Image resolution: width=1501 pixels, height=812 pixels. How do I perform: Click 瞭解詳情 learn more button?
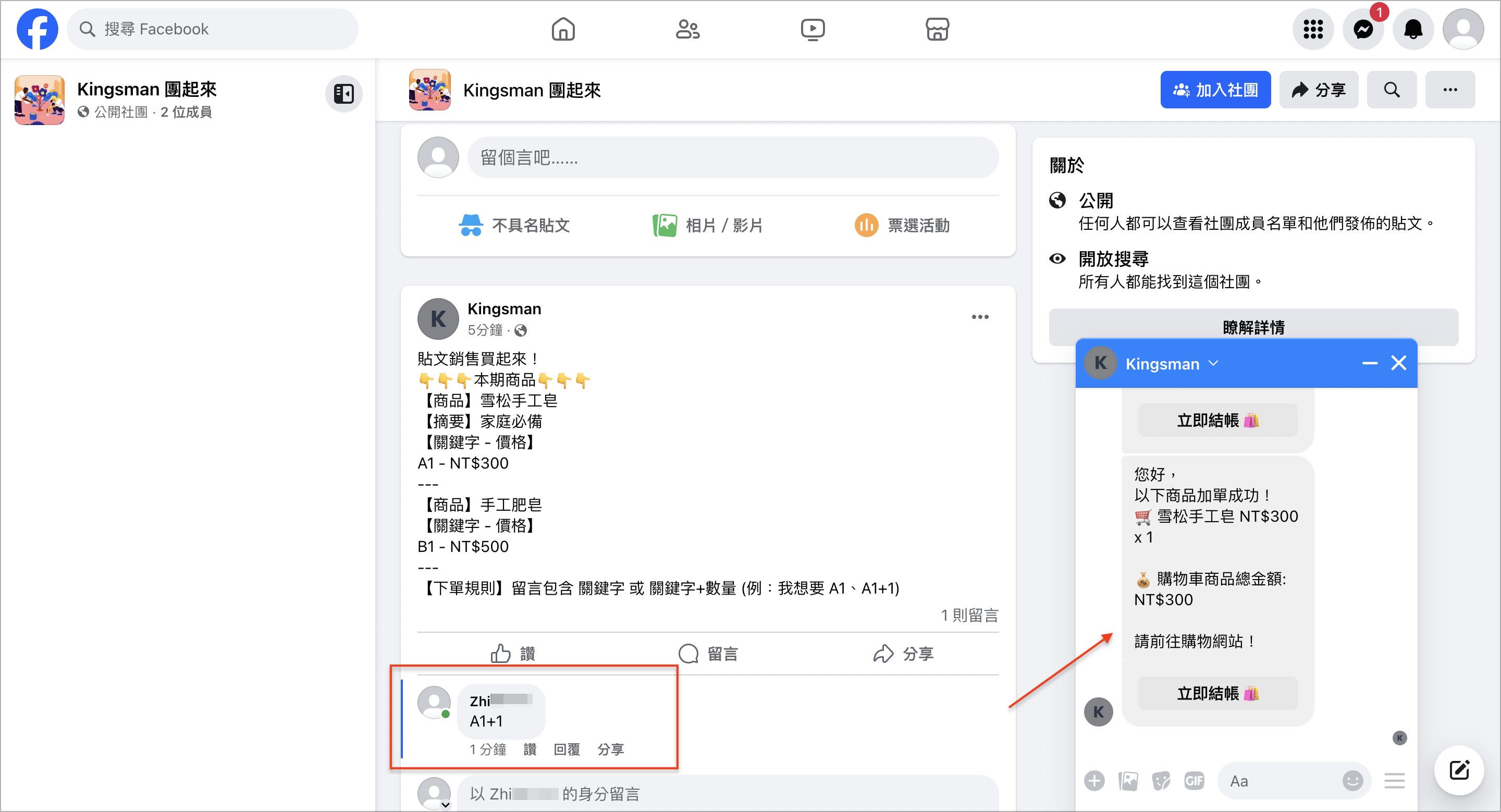[x=1253, y=327]
